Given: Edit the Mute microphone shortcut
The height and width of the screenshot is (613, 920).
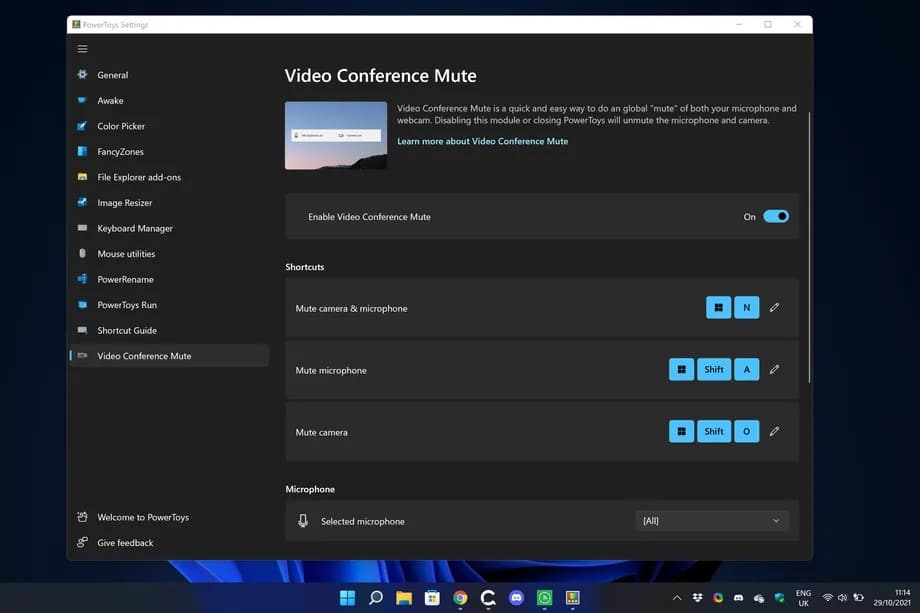Looking at the screenshot, I should [x=774, y=370].
